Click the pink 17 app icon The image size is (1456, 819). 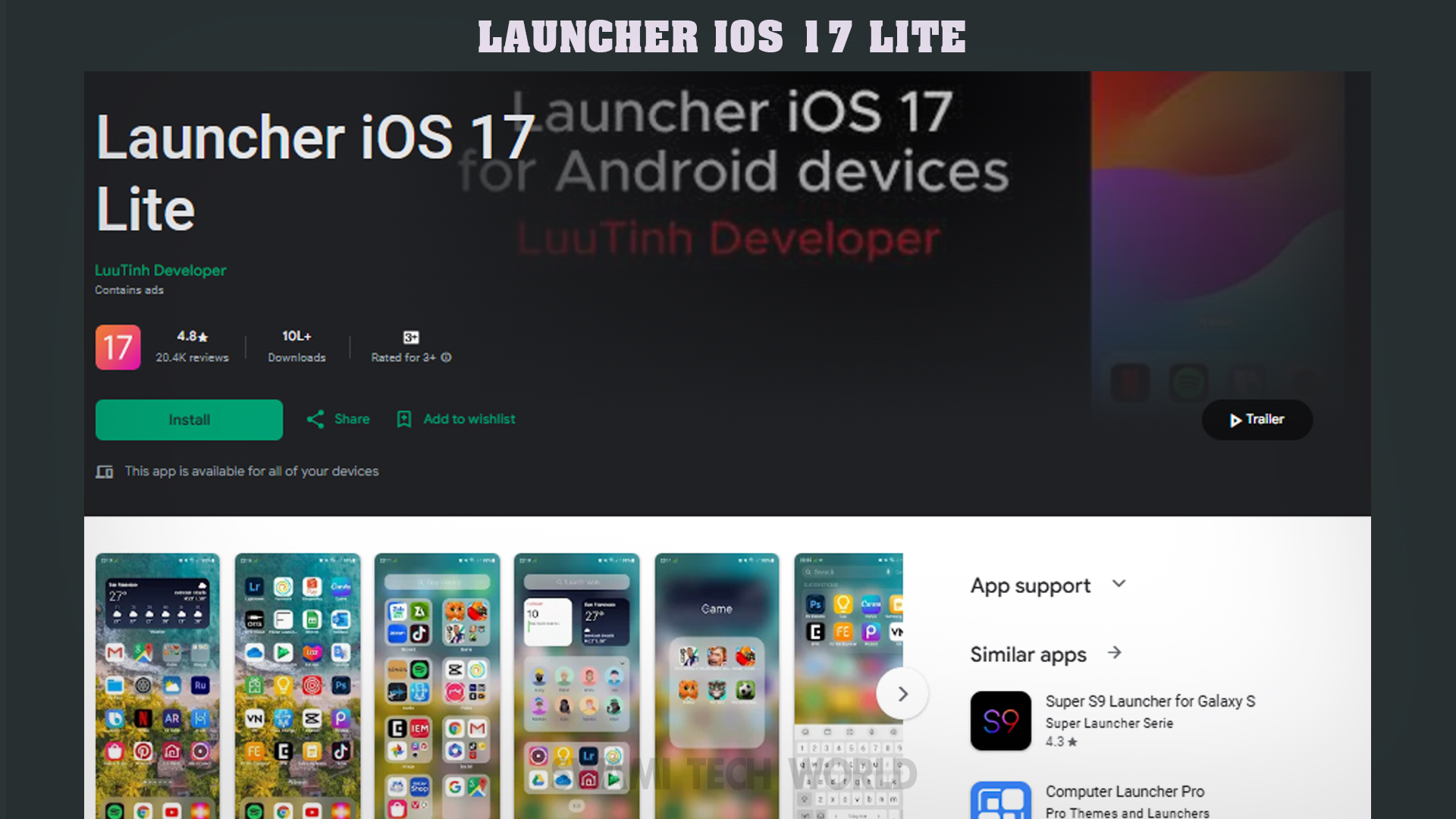(118, 347)
